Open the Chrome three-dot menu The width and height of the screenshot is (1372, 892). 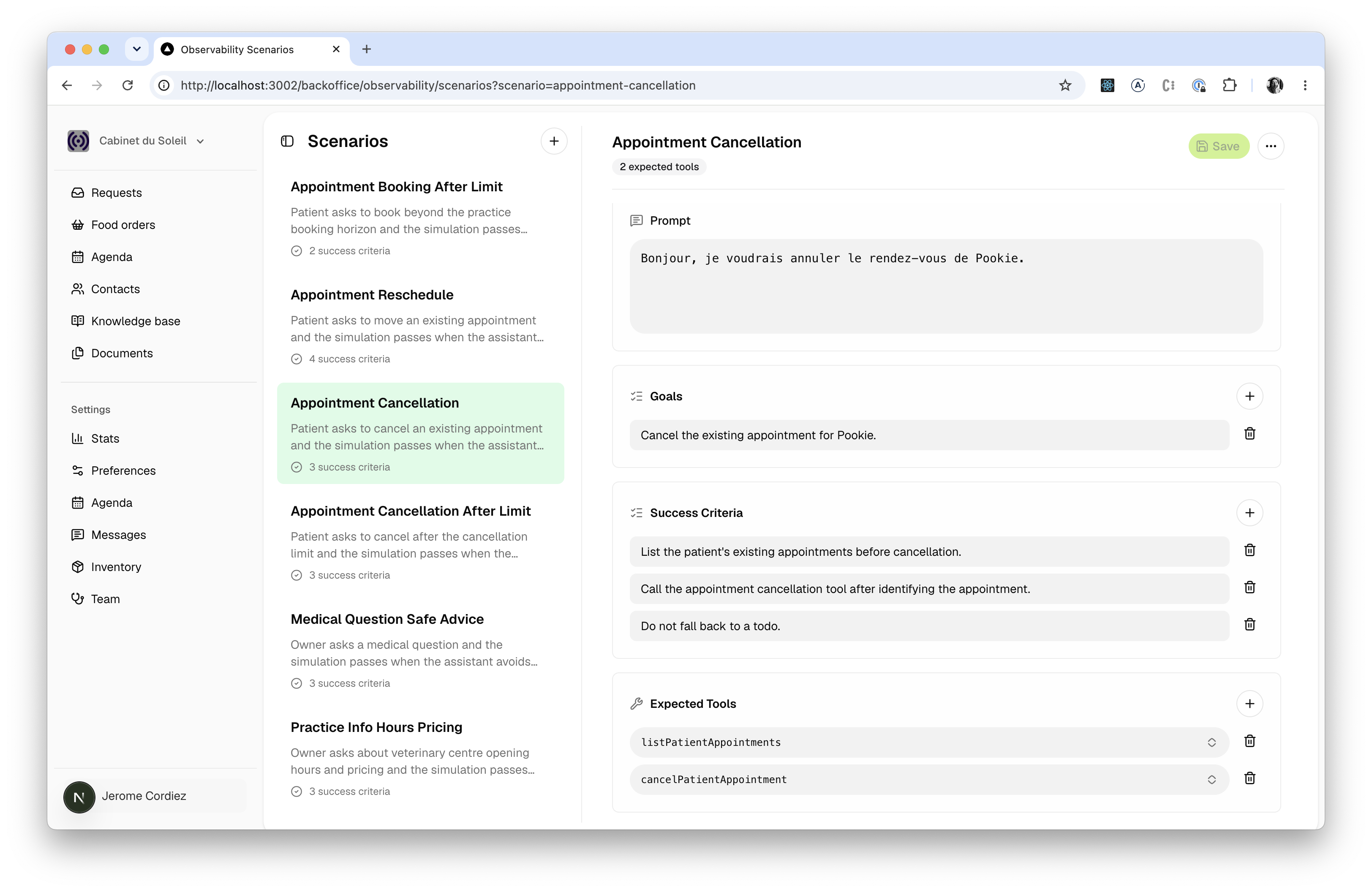[1305, 85]
